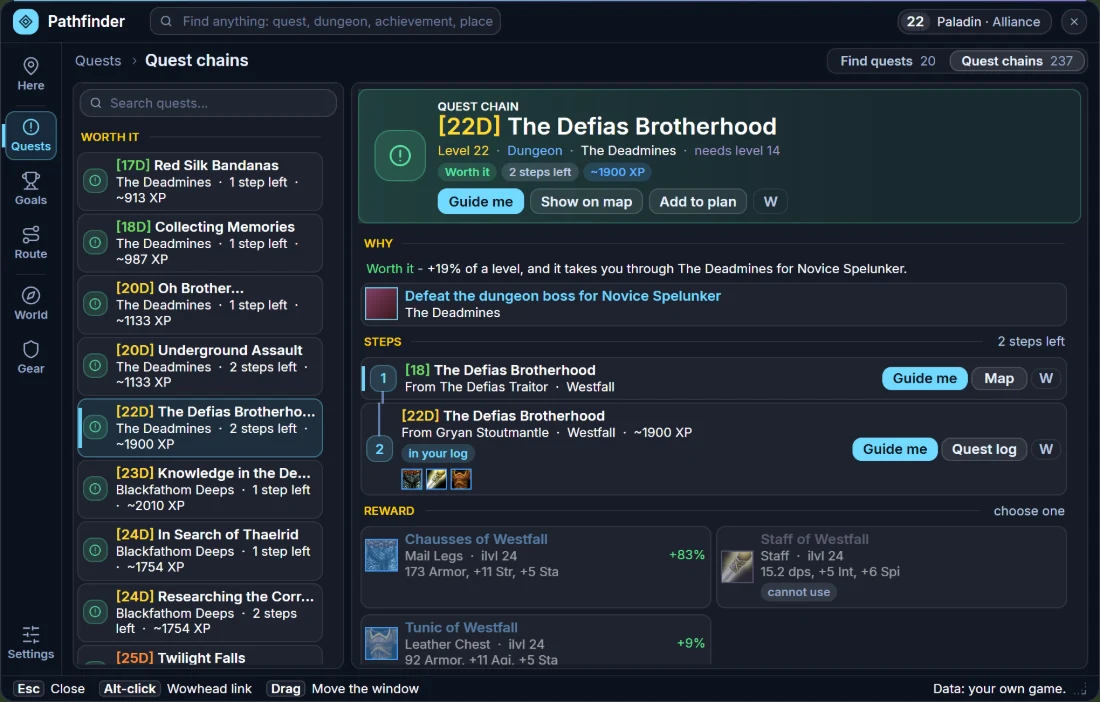Viewport: 1100px width, 702px height.
Task: Click Researching the Corruption quest icon
Action: [x=95, y=612]
